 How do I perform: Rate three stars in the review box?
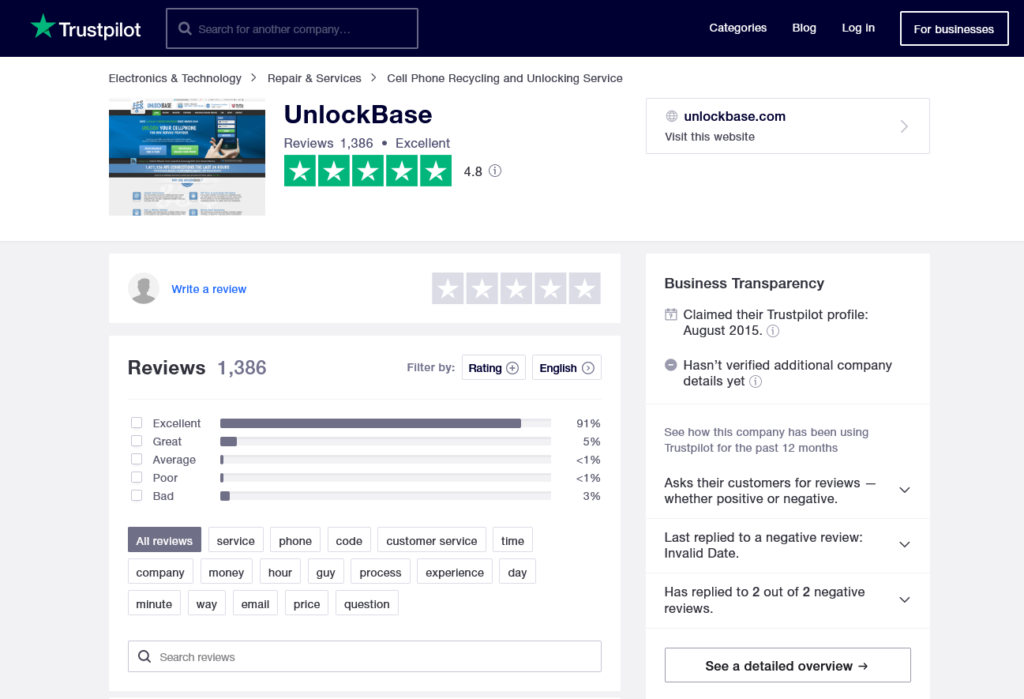pyautogui.click(x=517, y=288)
